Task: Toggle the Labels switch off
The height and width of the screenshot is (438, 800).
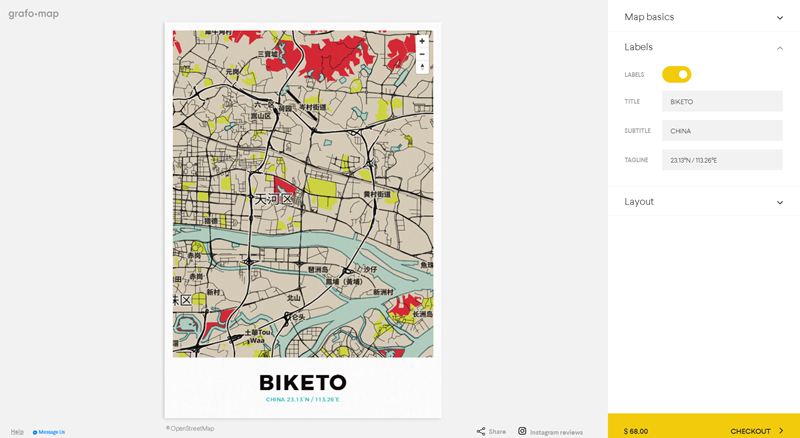Action: tap(677, 74)
